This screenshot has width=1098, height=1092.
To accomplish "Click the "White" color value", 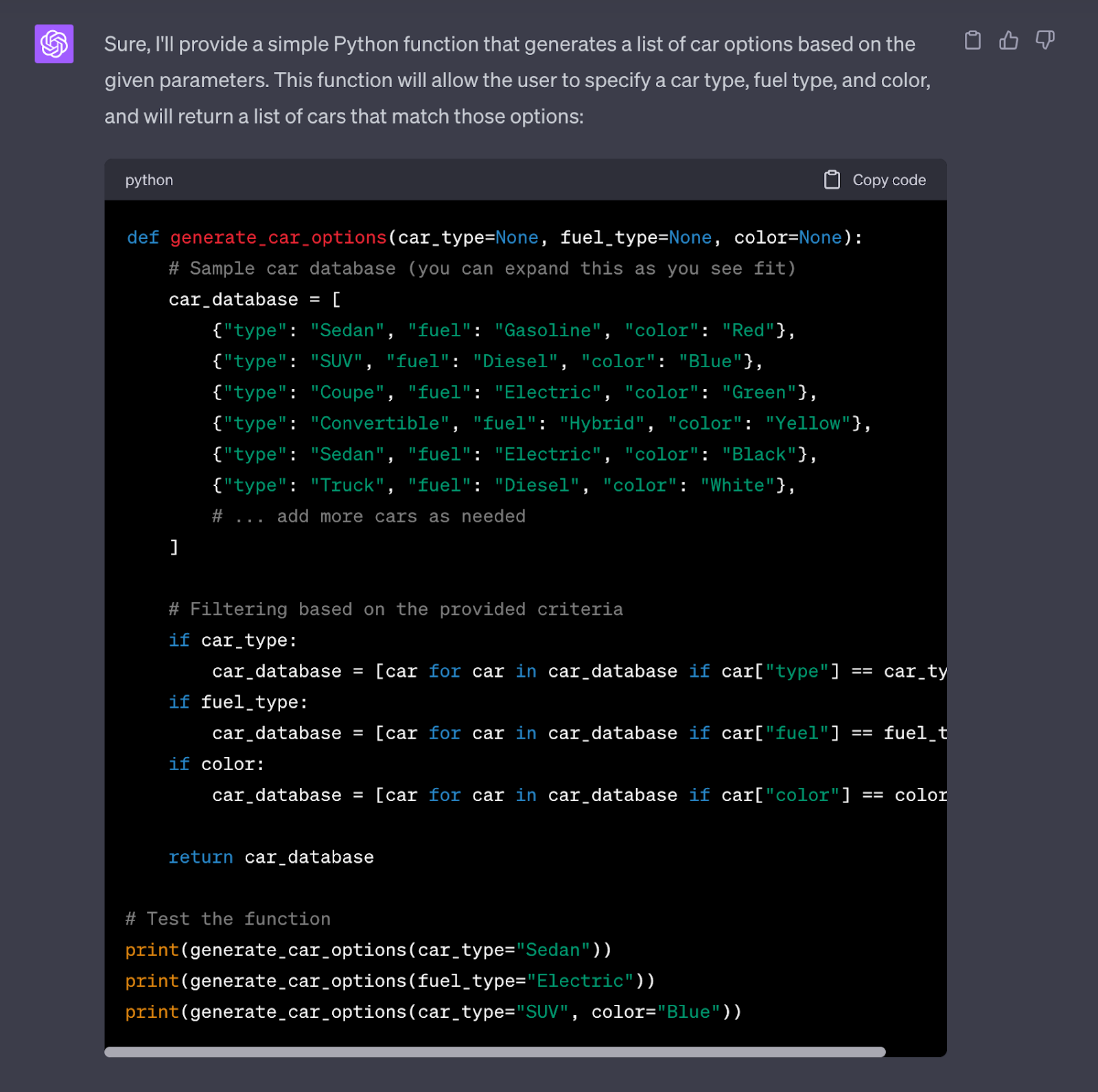I will [737, 485].
